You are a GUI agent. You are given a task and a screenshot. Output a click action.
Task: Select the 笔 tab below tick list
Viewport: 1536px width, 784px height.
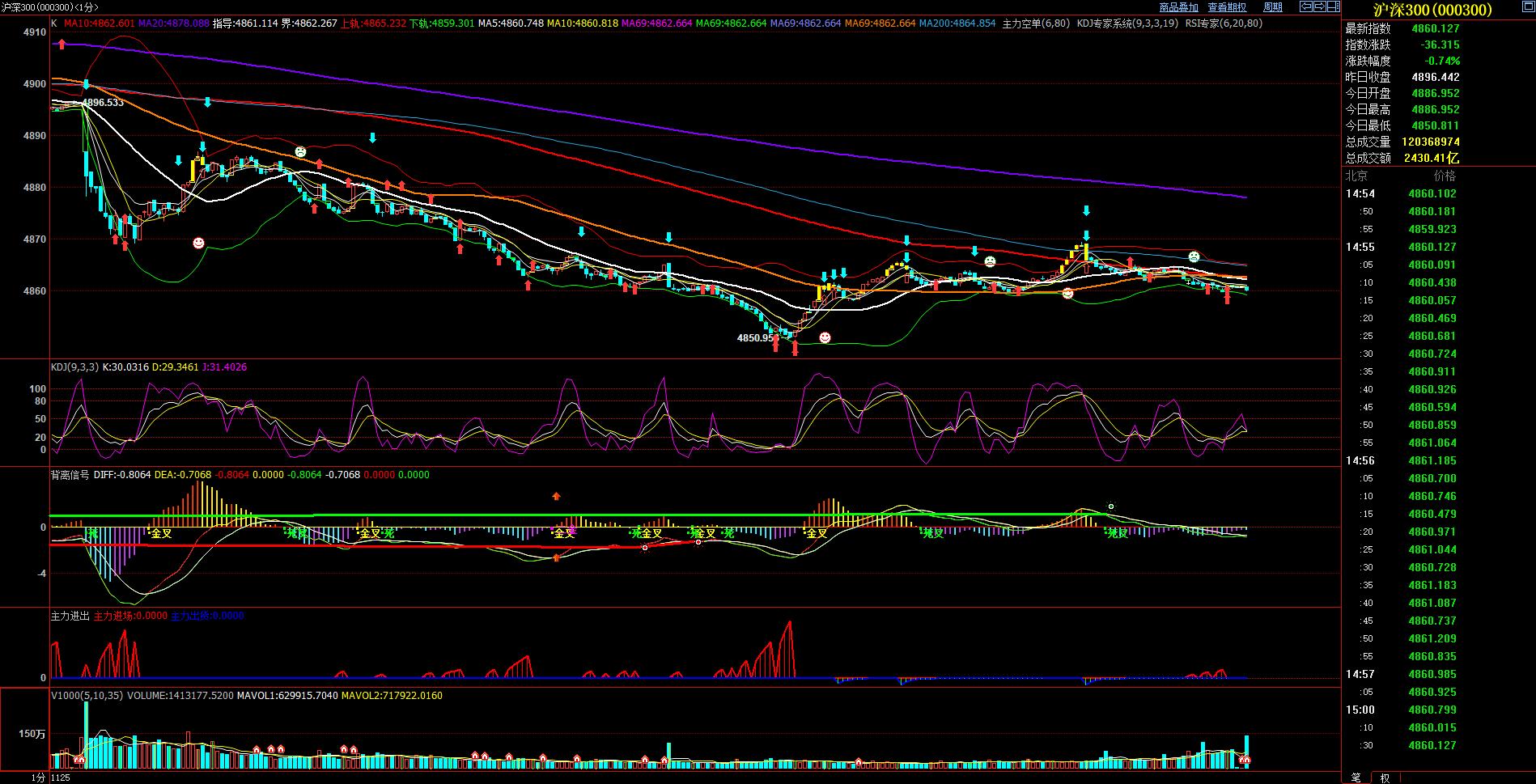click(x=1356, y=778)
